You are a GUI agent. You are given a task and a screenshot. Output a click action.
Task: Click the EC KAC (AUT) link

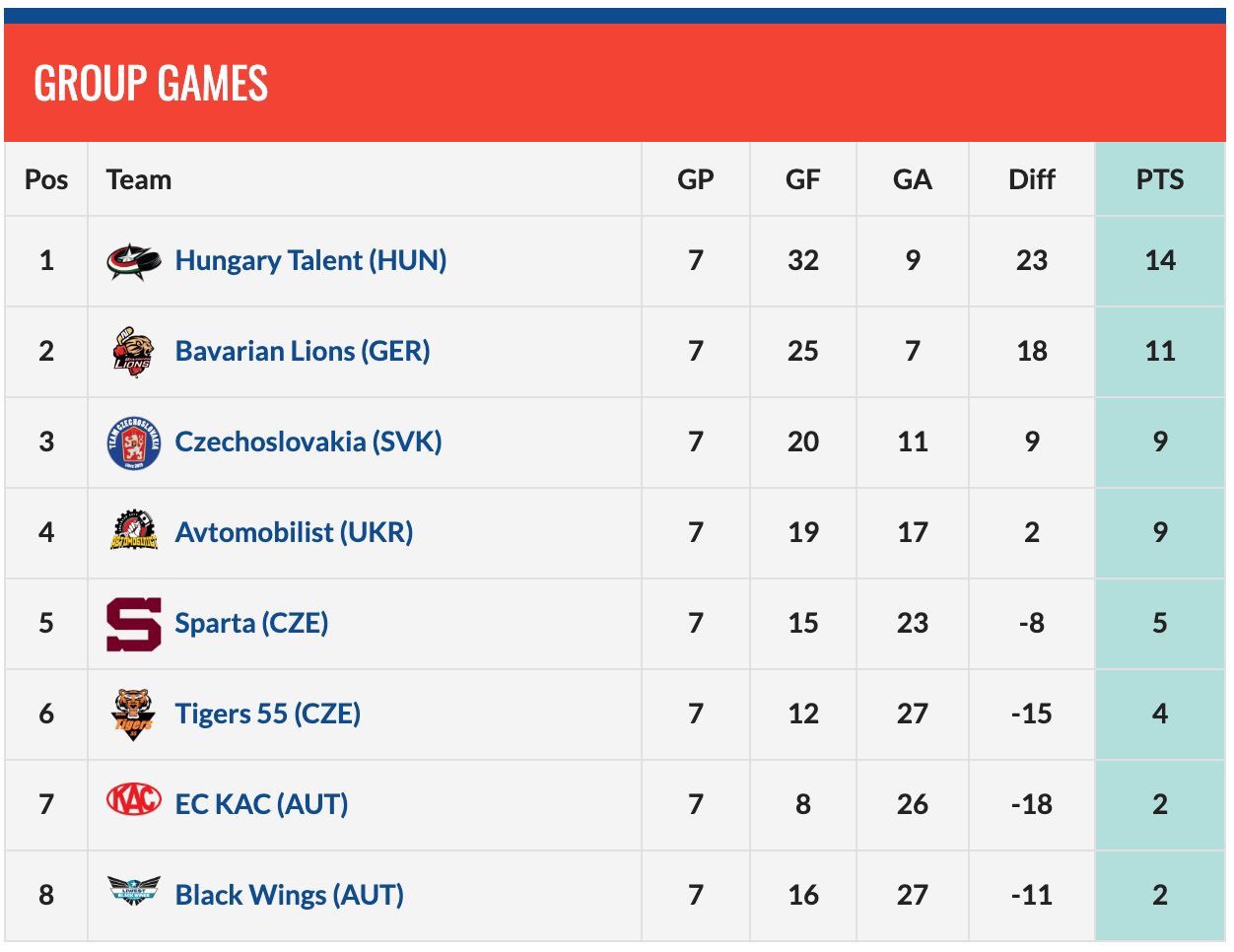261,805
